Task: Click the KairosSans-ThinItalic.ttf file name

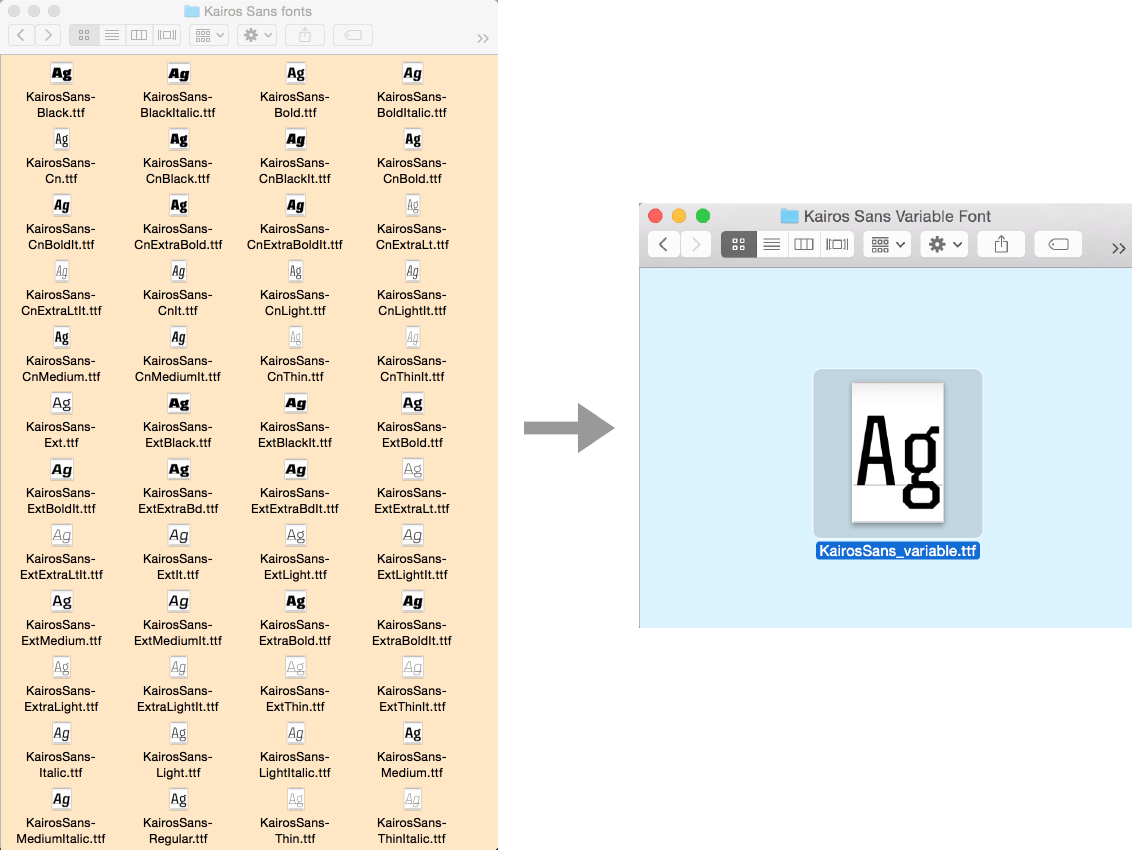Action: 412,831
